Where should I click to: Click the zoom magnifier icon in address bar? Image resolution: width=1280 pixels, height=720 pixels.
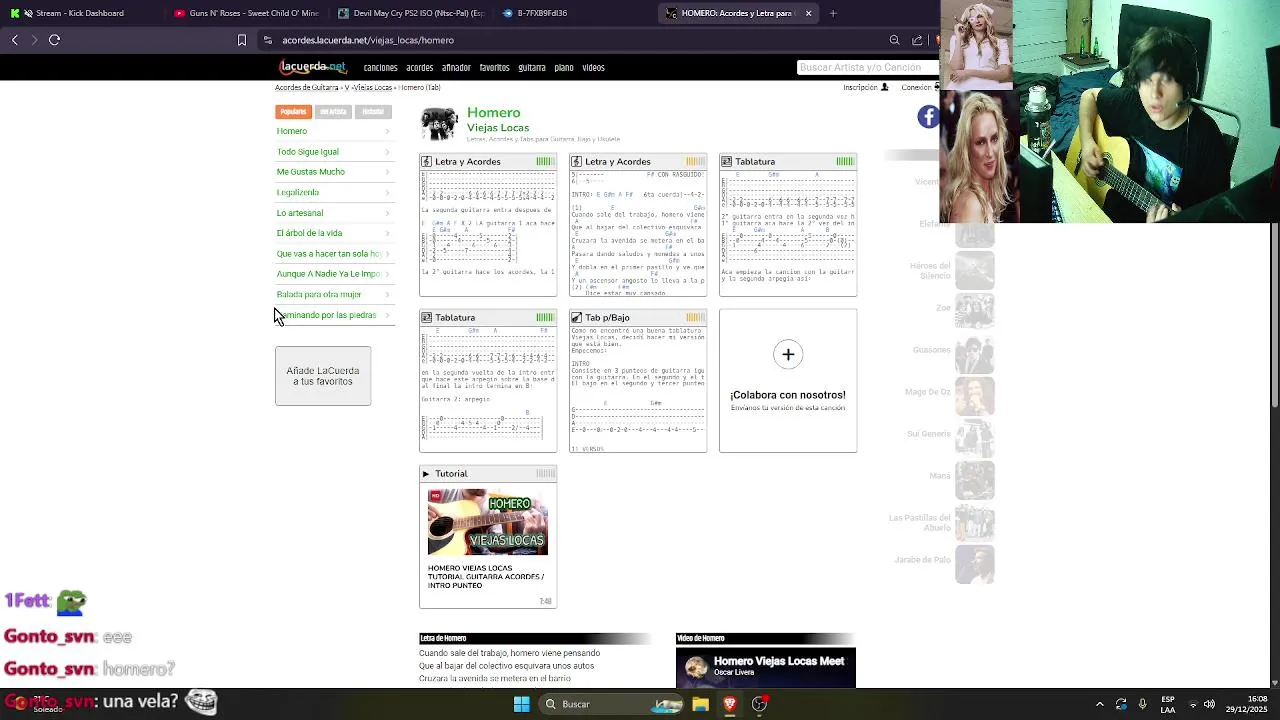pos(894,40)
